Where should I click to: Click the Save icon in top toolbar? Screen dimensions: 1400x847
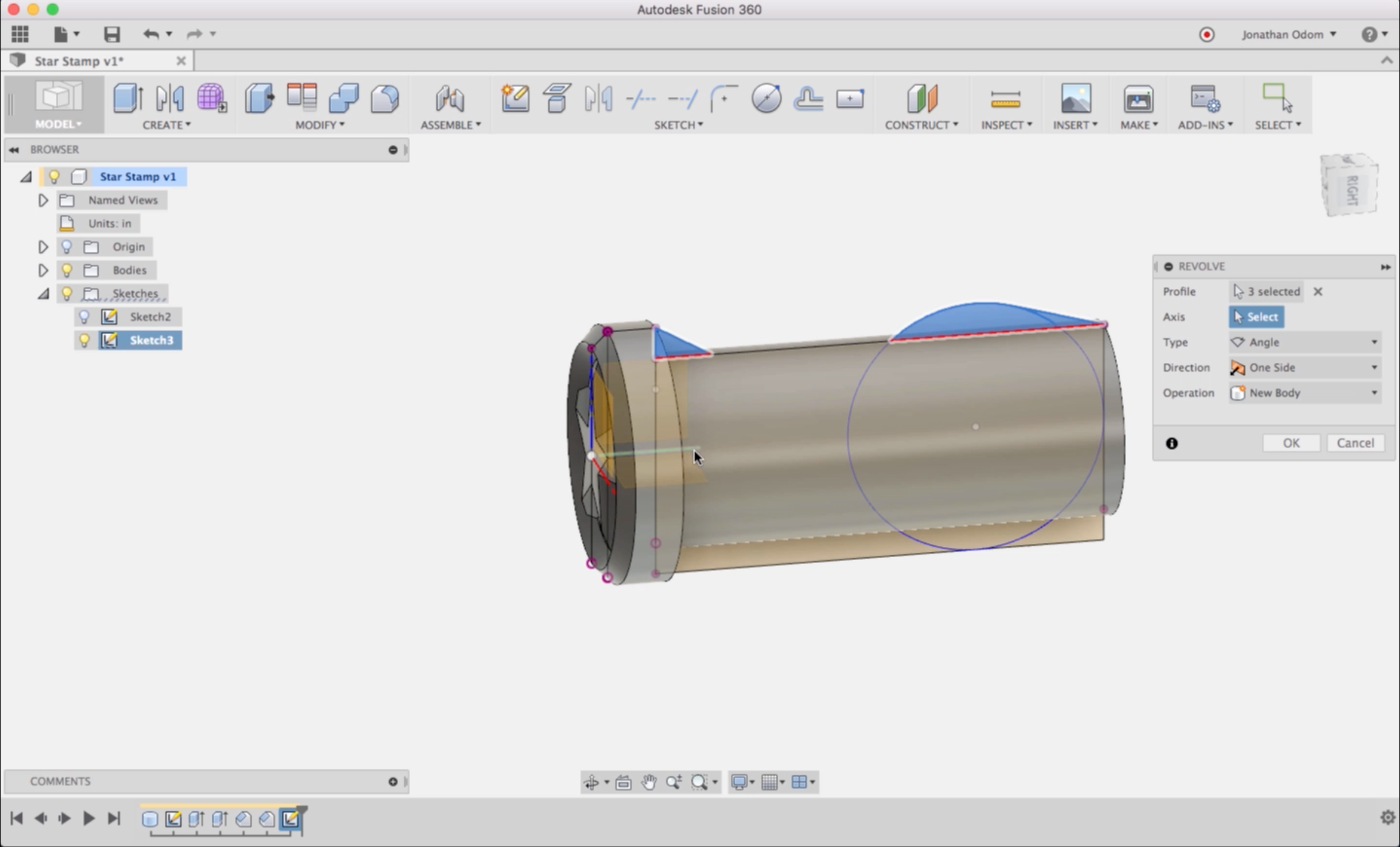pyautogui.click(x=112, y=34)
